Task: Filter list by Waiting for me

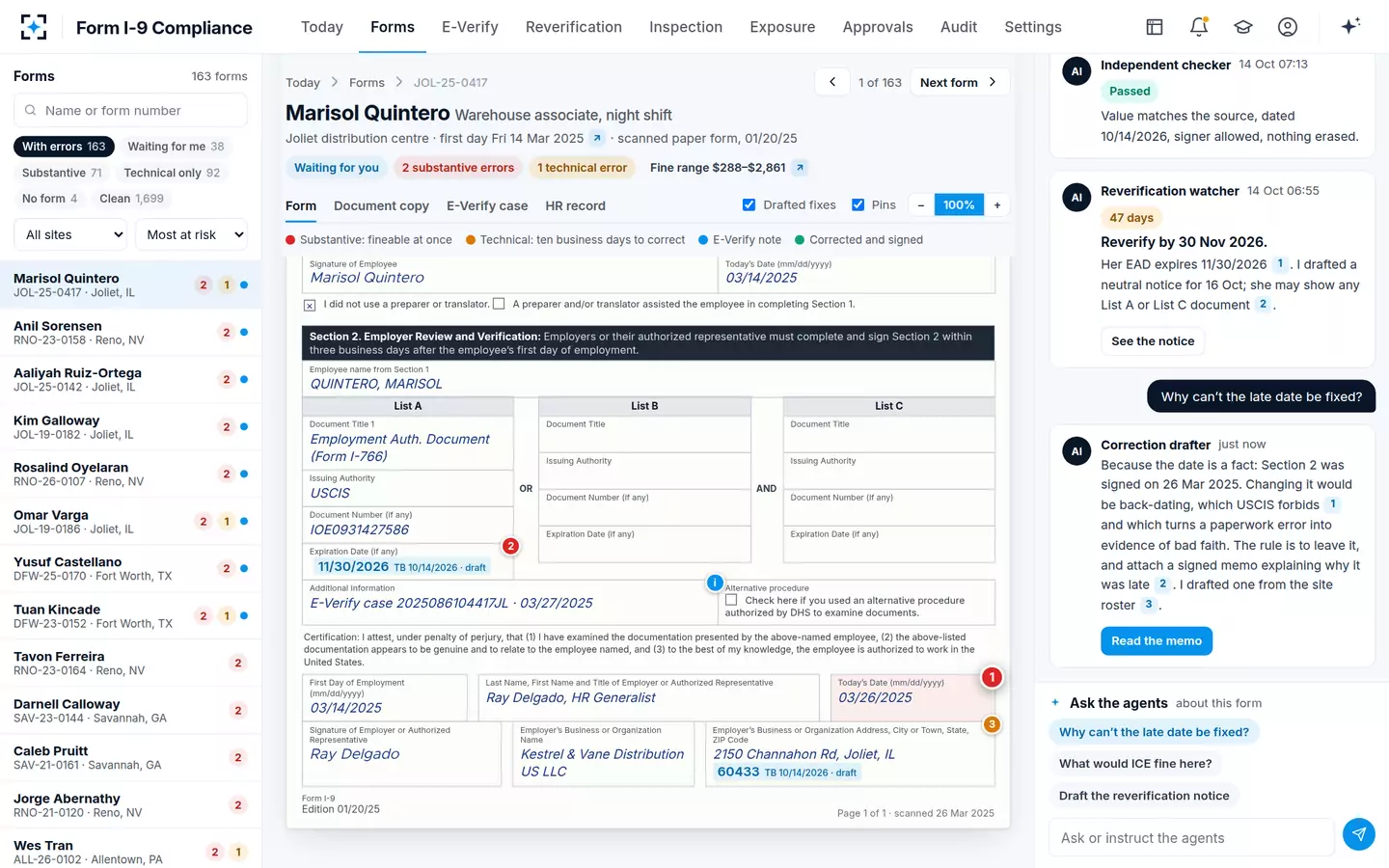Action: [x=177, y=147]
